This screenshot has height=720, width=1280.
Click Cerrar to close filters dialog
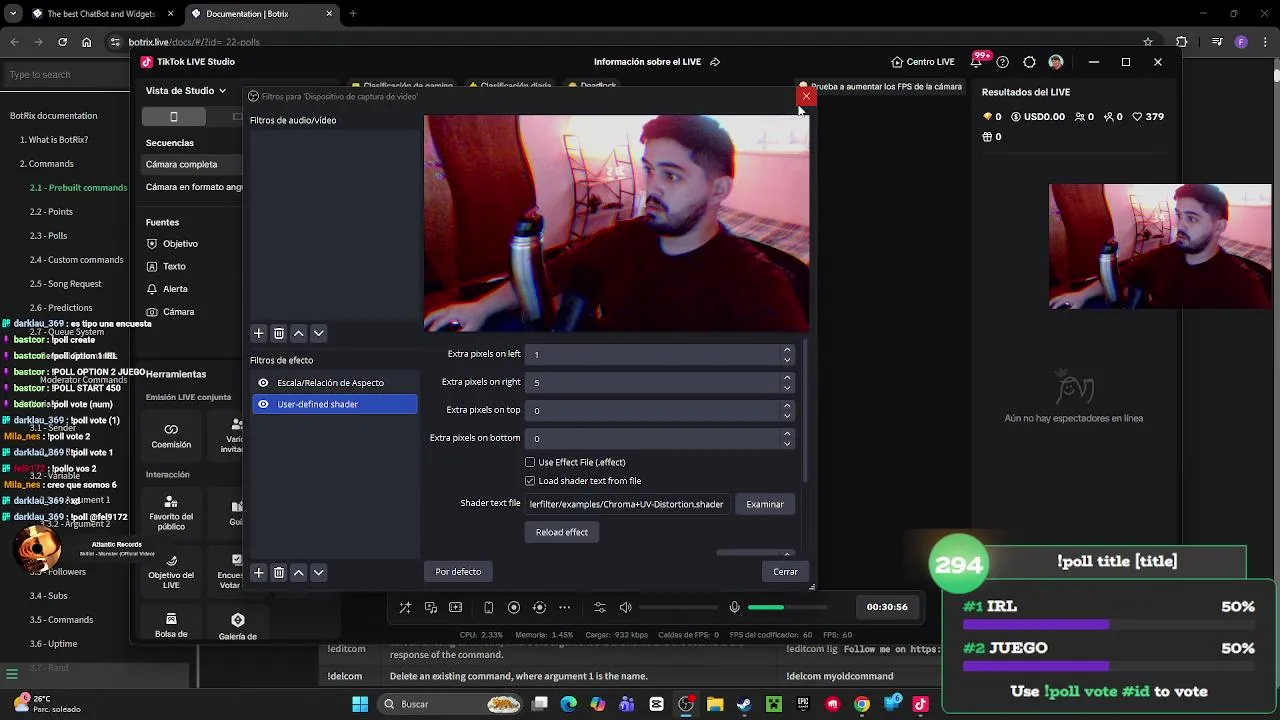pyautogui.click(x=785, y=572)
